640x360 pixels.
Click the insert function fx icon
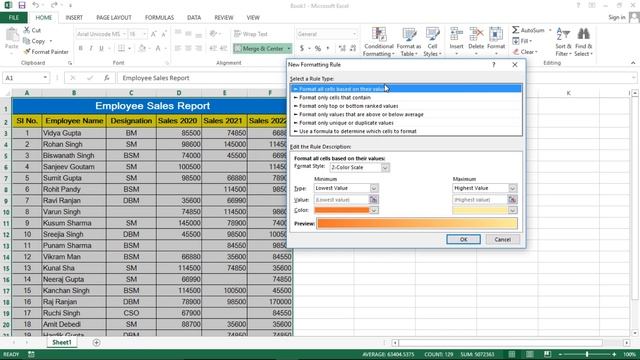point(107,78)
